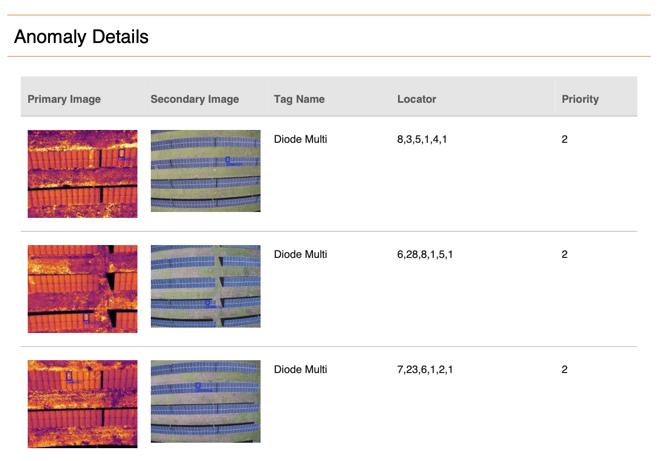Click the priority value in the third row
The width and height of the screenshot is (670, 461).
point(565,370)
